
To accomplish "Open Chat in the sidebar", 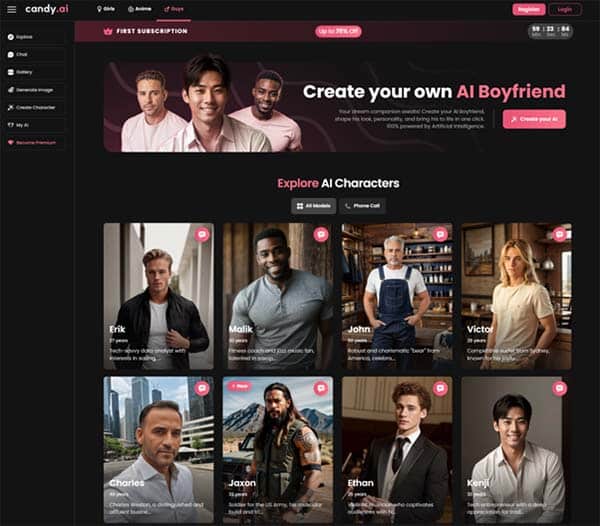I will pos(35,54).
